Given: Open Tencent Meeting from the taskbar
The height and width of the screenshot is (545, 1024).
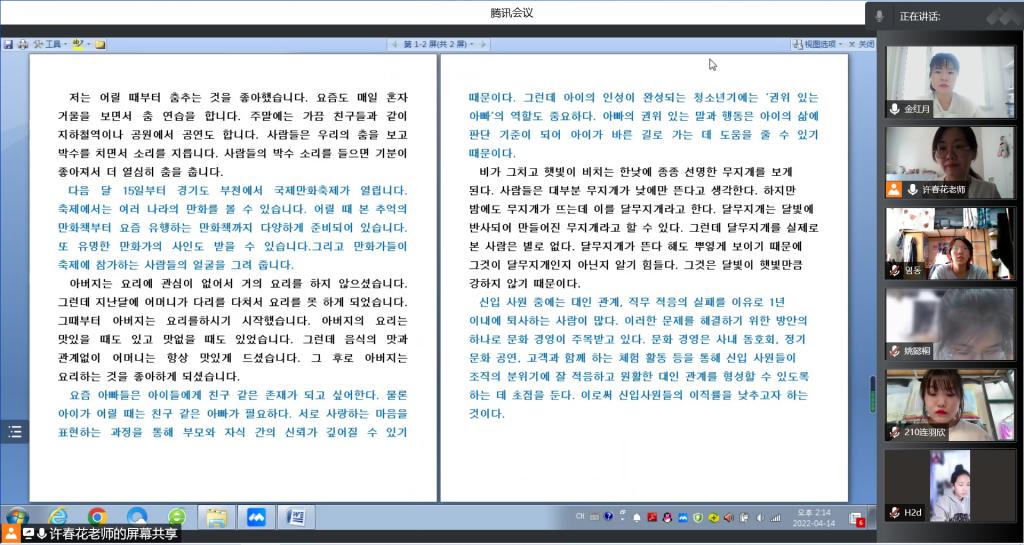Looking at the screenshot, I should tap(256, 517).
